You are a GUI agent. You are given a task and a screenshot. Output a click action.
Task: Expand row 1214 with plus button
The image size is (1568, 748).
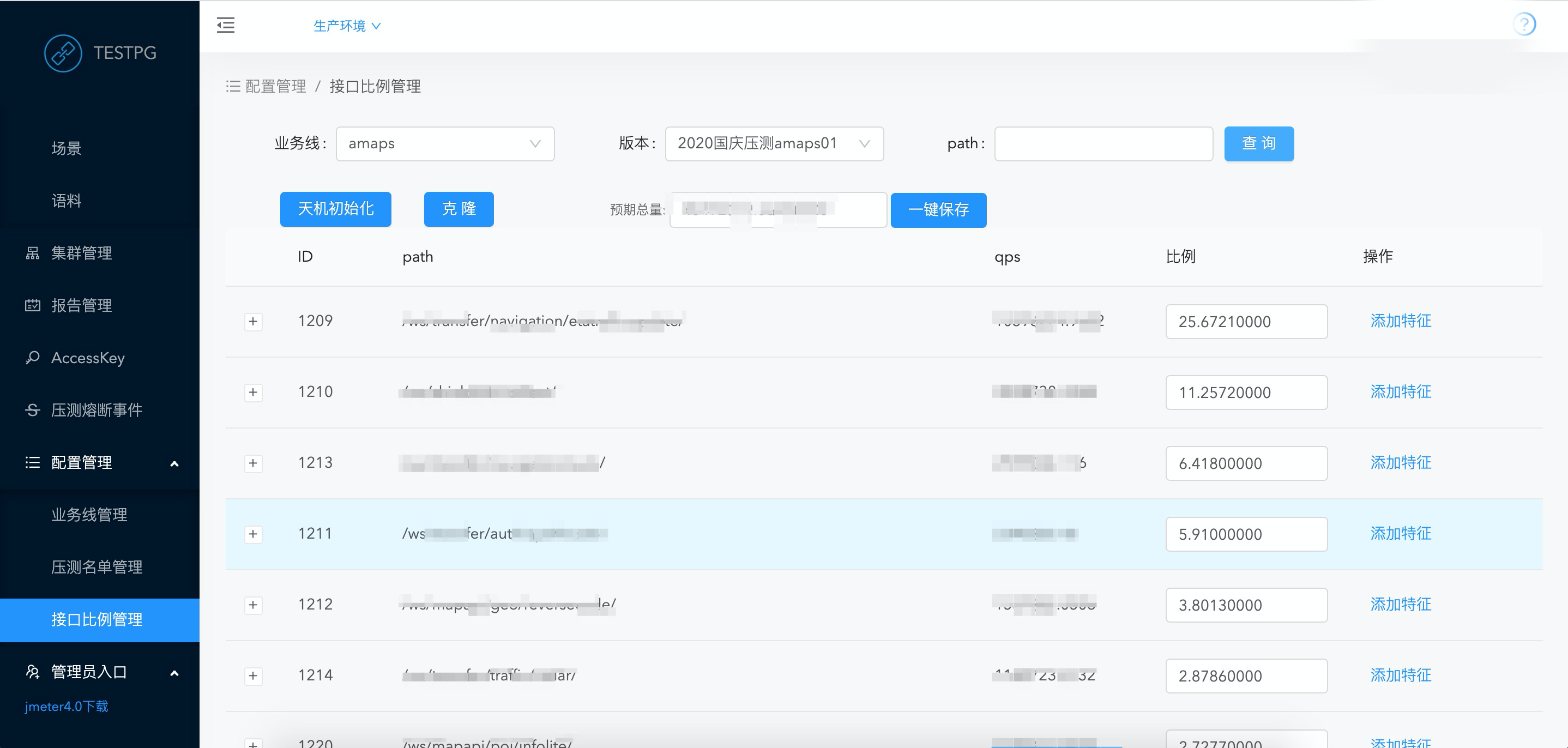coord(253,675)
